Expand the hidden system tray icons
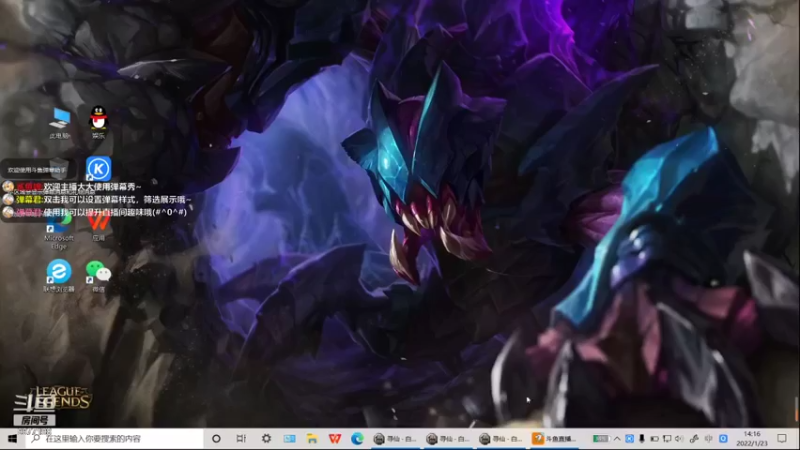 click(x=617, y=438)
